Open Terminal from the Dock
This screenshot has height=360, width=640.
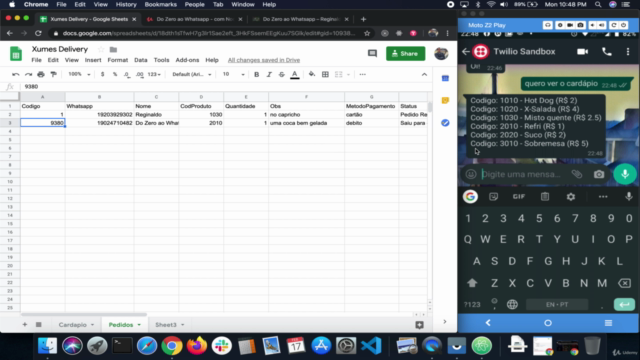[122, 346]
